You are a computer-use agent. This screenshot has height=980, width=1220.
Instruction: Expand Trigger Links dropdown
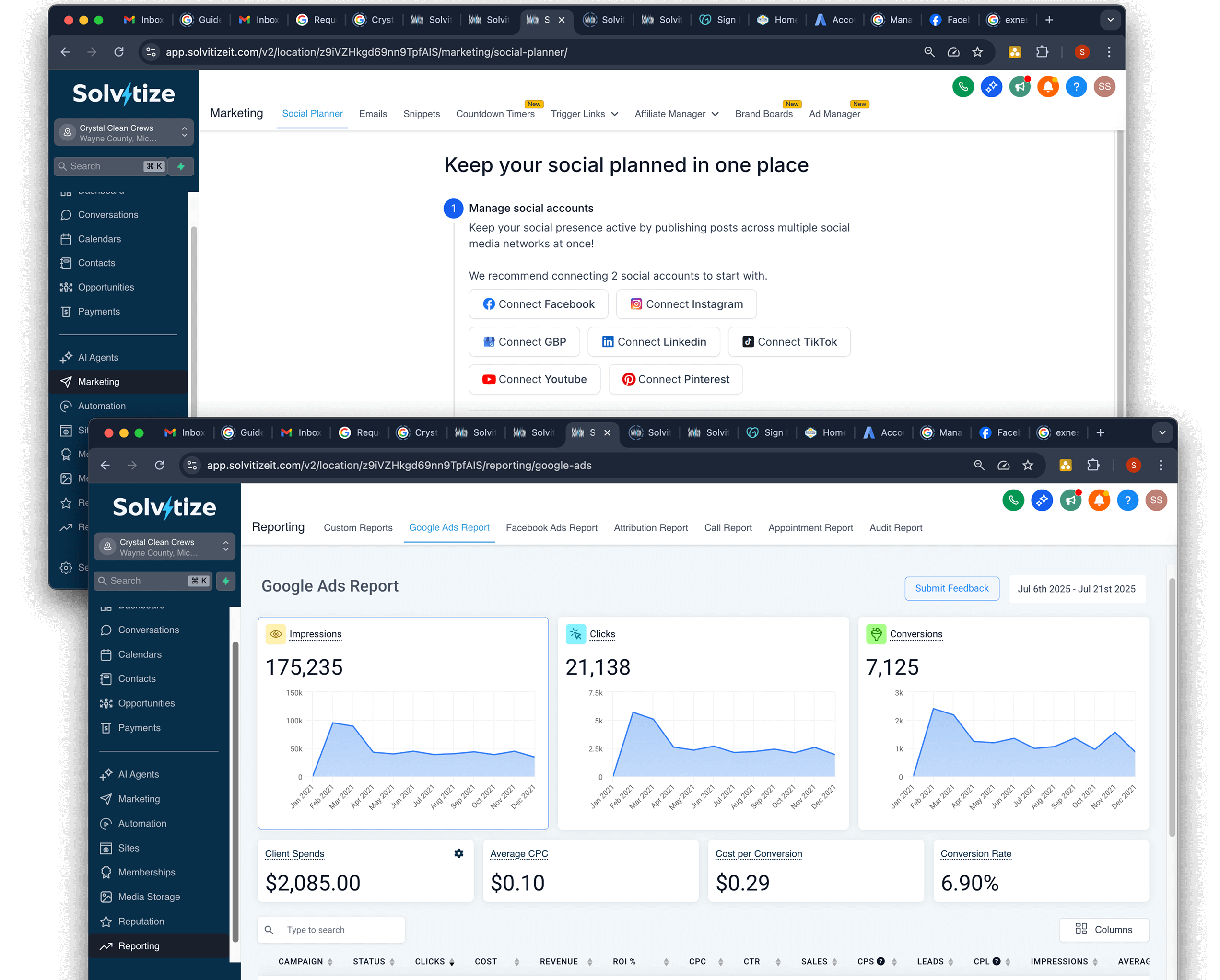pos(585,114)
